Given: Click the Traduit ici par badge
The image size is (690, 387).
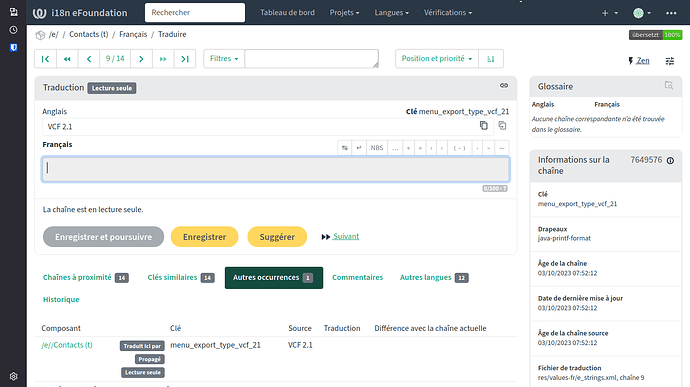Looking at the screenshot, I should pyautogui.click(x=142, y=346).
